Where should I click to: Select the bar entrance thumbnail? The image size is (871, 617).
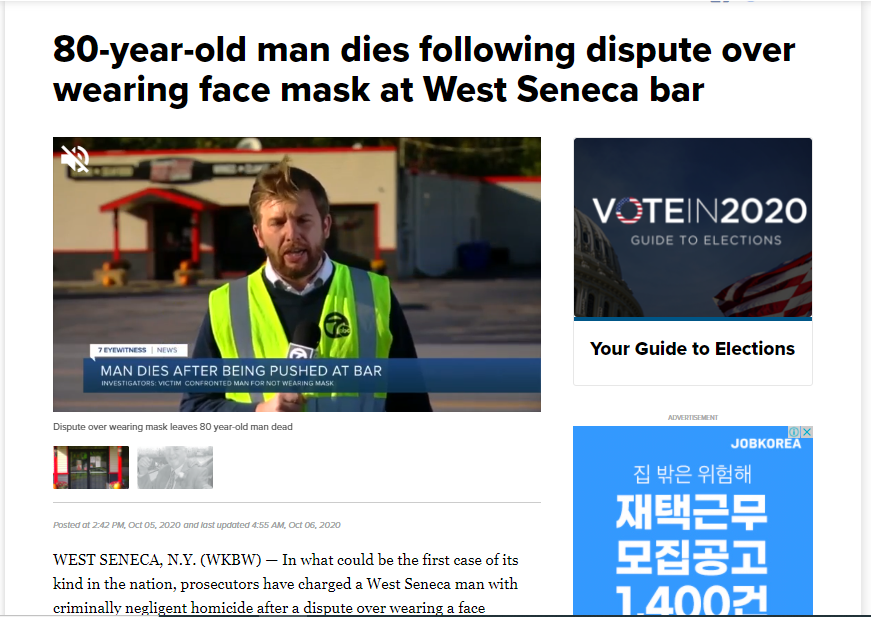click(x=91, y=468)
